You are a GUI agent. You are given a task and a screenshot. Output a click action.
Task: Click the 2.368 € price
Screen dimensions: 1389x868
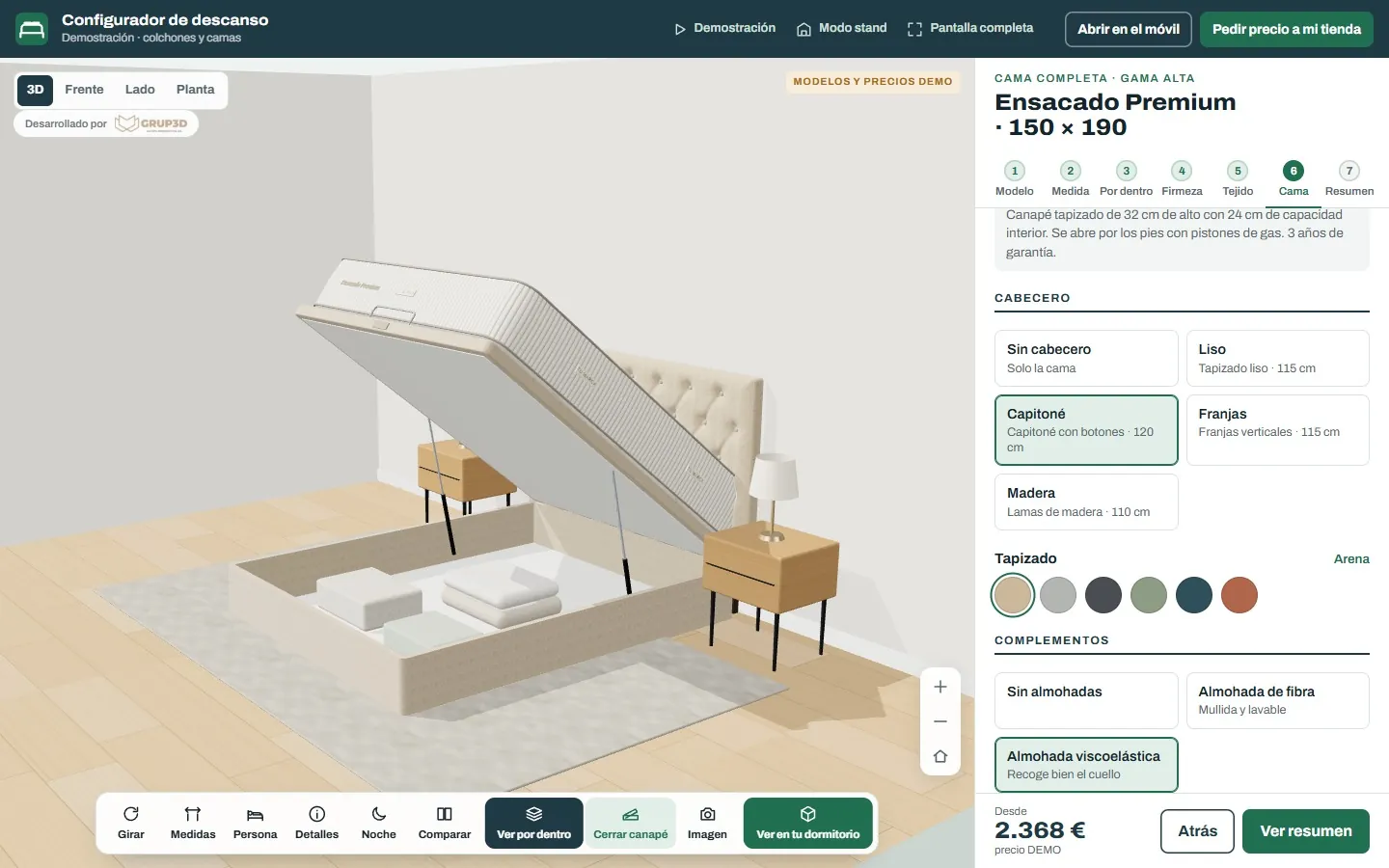click(1040, 830)
